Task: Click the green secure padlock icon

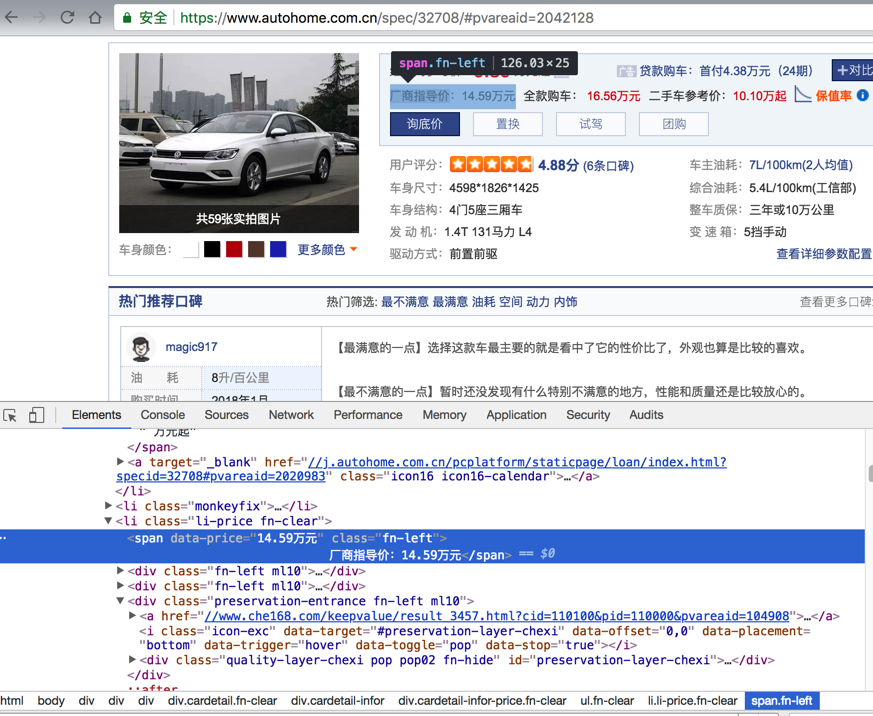Action: point(127,18)
